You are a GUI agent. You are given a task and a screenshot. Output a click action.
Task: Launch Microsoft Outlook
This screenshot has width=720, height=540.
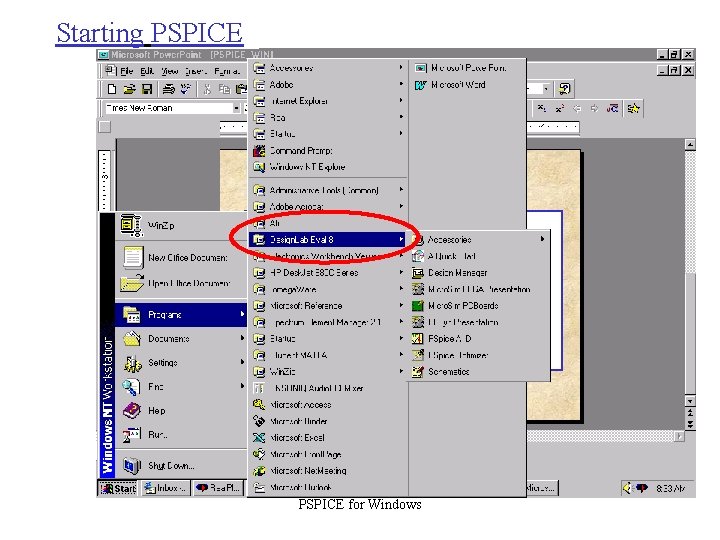328,487
